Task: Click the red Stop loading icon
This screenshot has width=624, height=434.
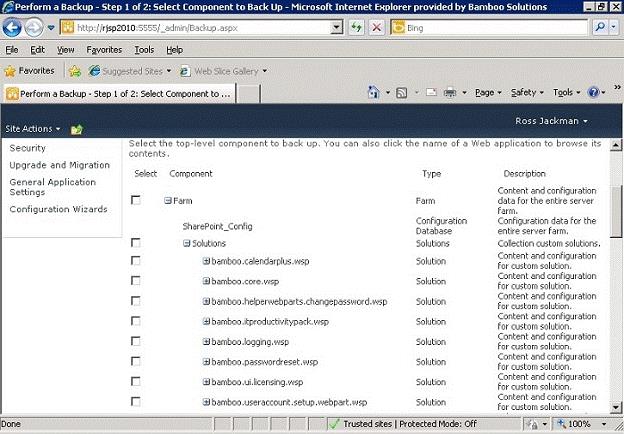Action: pos(376,27)
